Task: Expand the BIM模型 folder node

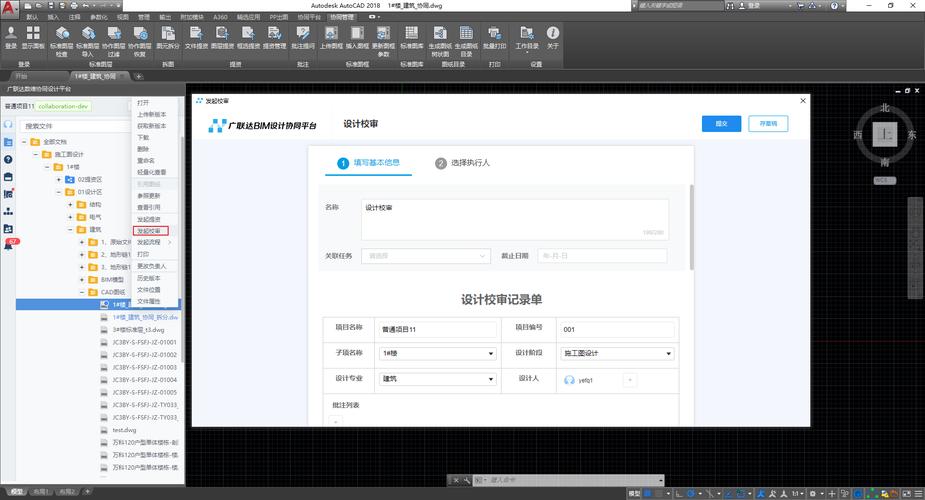Action: (x=82, y=279)
